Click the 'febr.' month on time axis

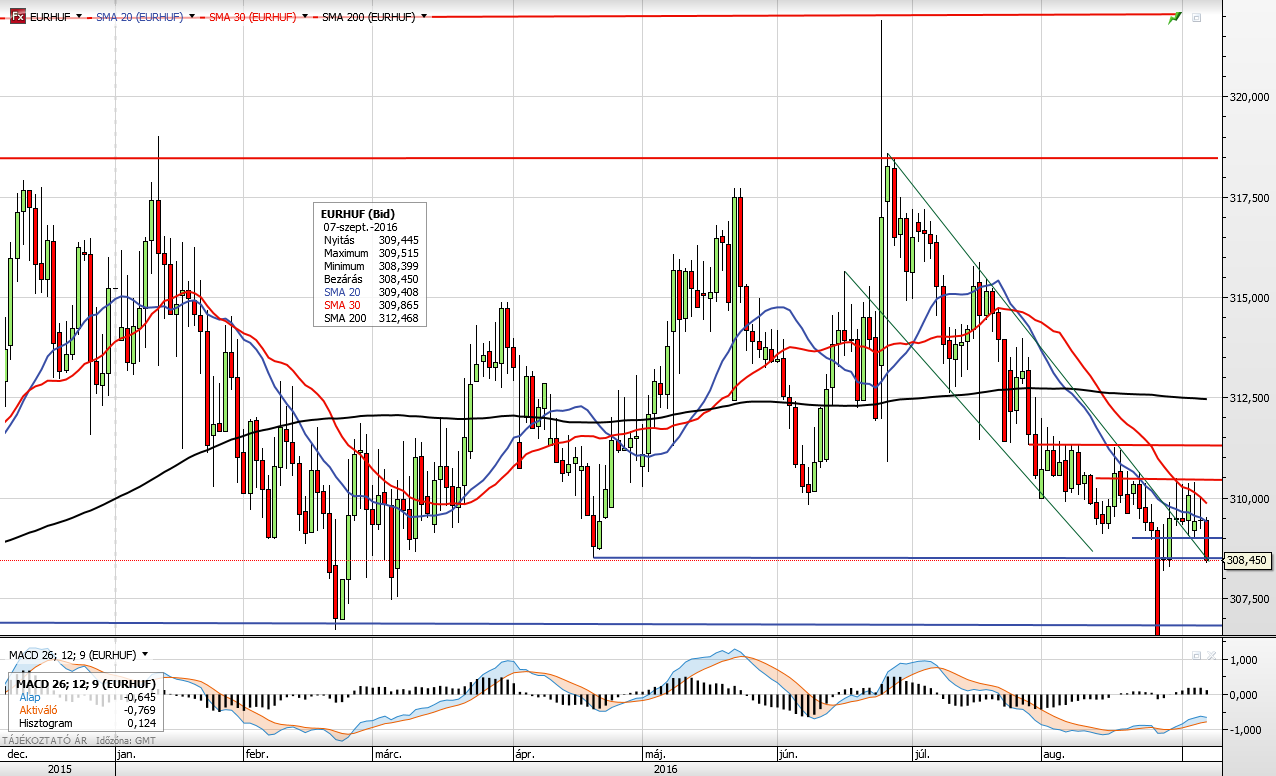(259, 755)
